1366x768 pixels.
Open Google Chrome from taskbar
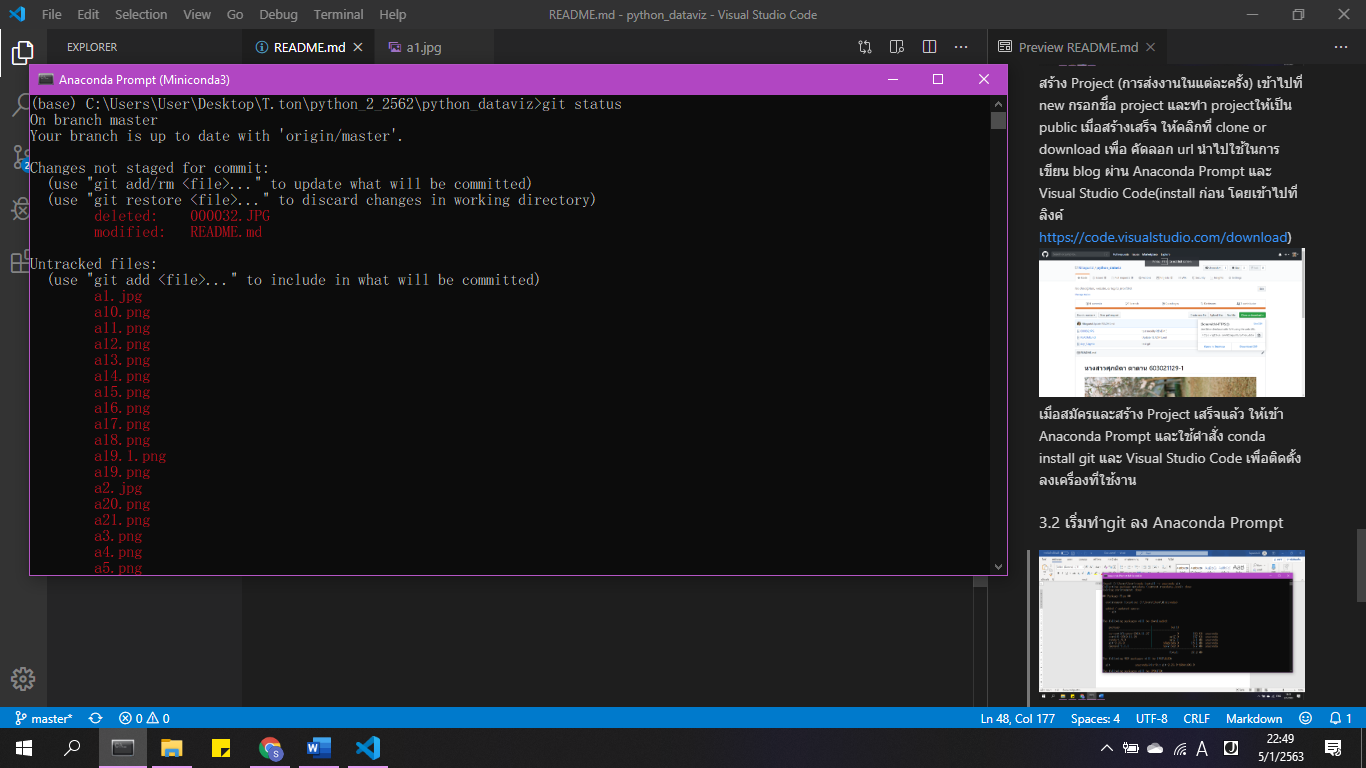(x=270, y=748)
